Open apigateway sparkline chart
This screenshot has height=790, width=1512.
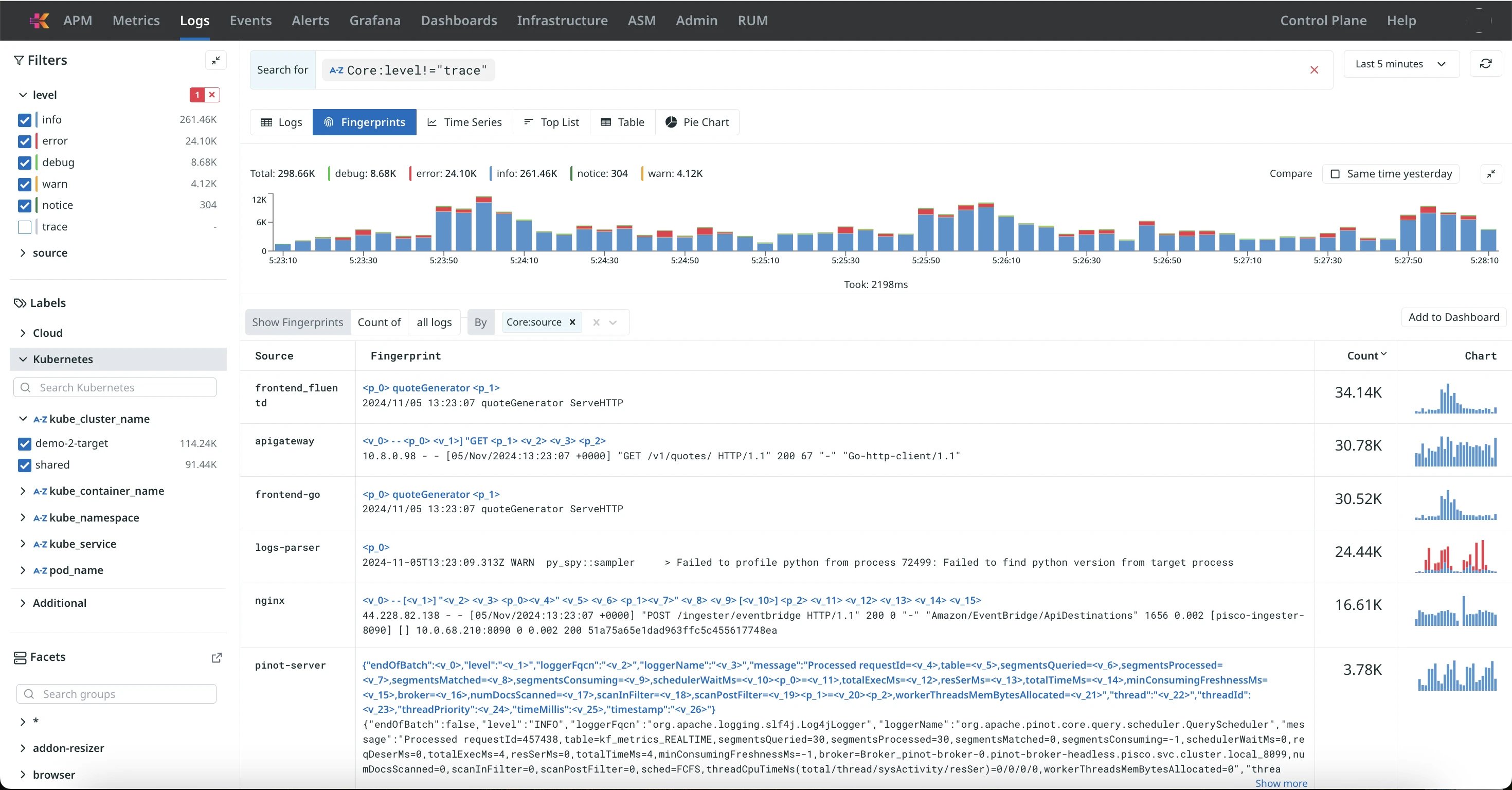pyautogui.click(x=1455, y=451)
